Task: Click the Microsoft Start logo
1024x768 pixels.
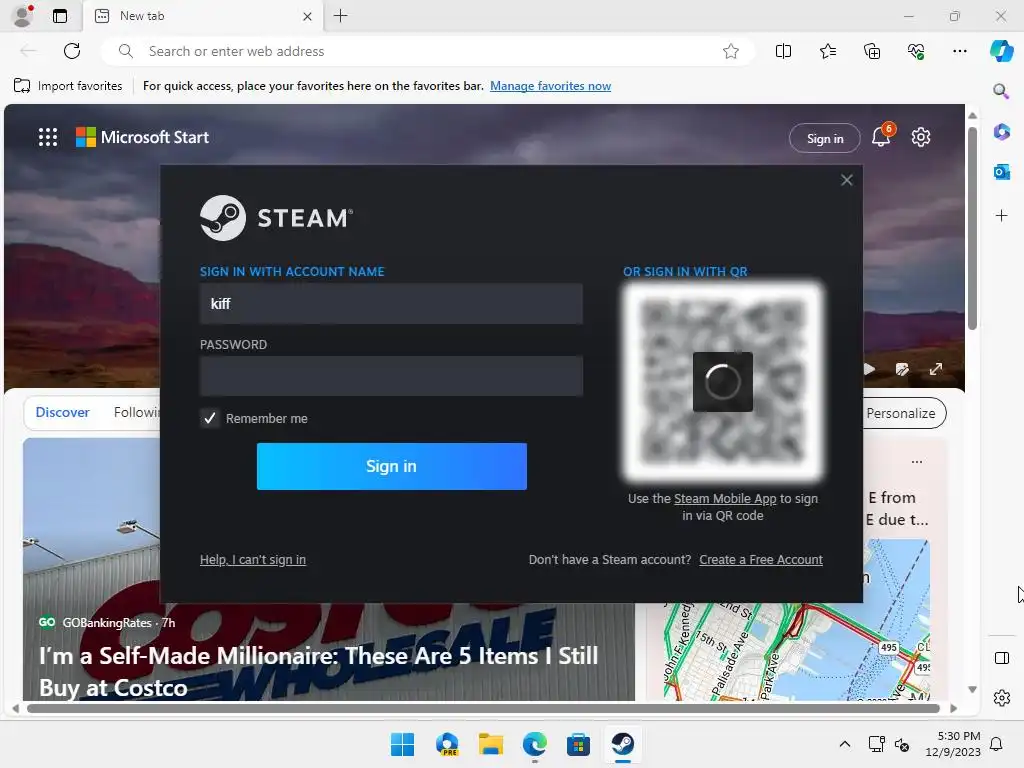Action: pyautogui.click(x=142, y=137)
